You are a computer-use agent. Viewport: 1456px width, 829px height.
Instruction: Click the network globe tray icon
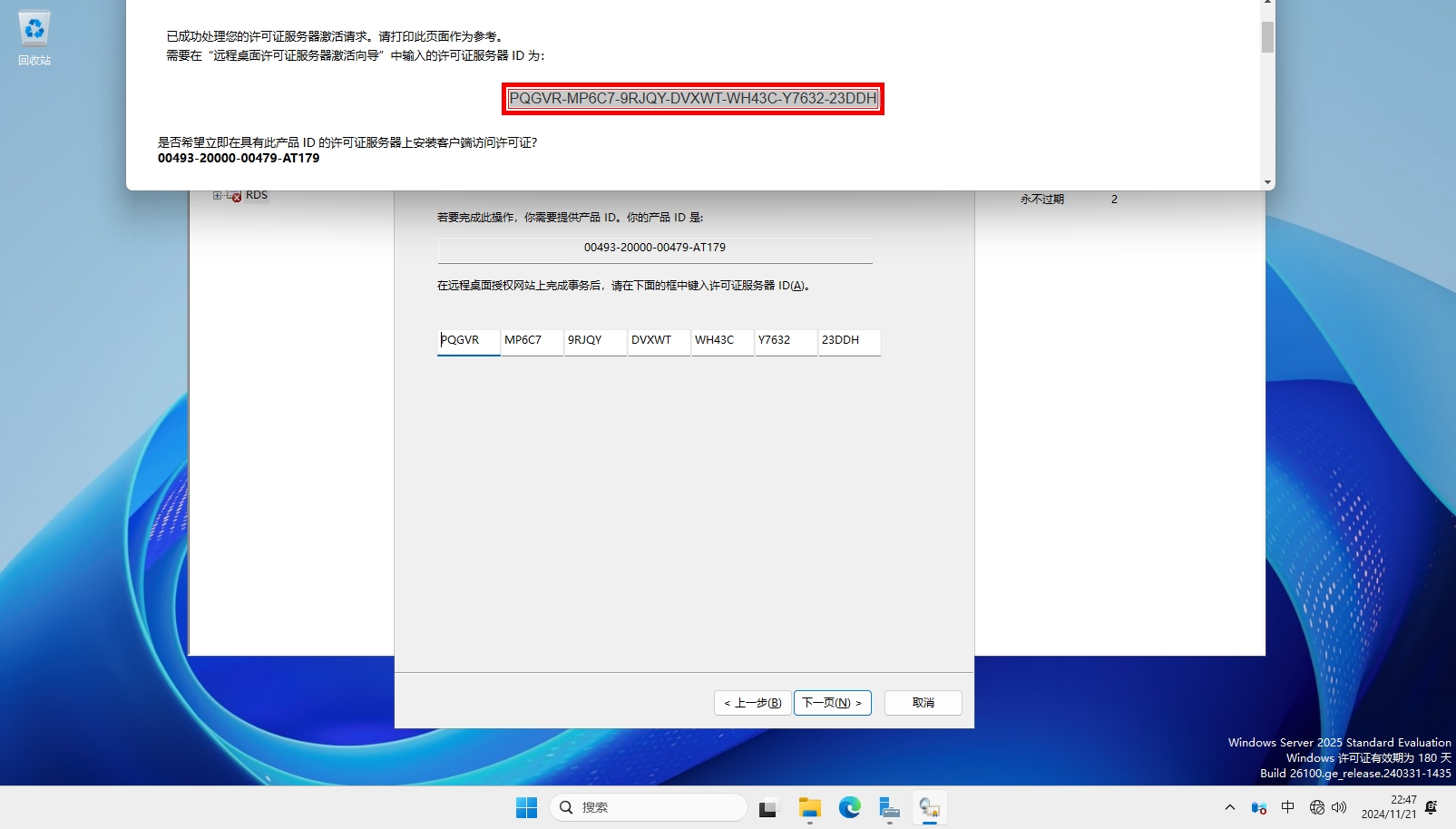1317,807
